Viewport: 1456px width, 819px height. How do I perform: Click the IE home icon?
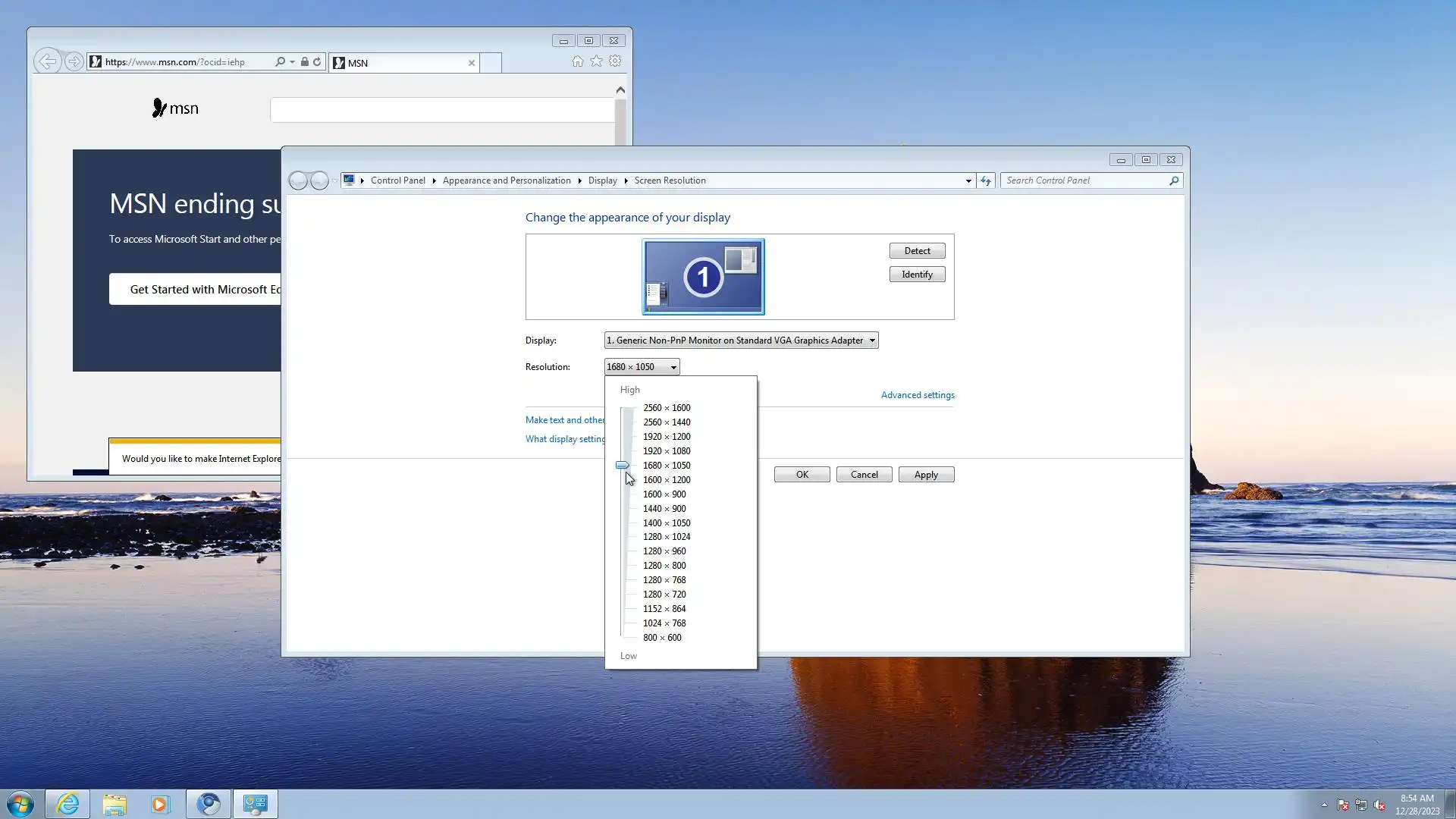pos(578,61)
